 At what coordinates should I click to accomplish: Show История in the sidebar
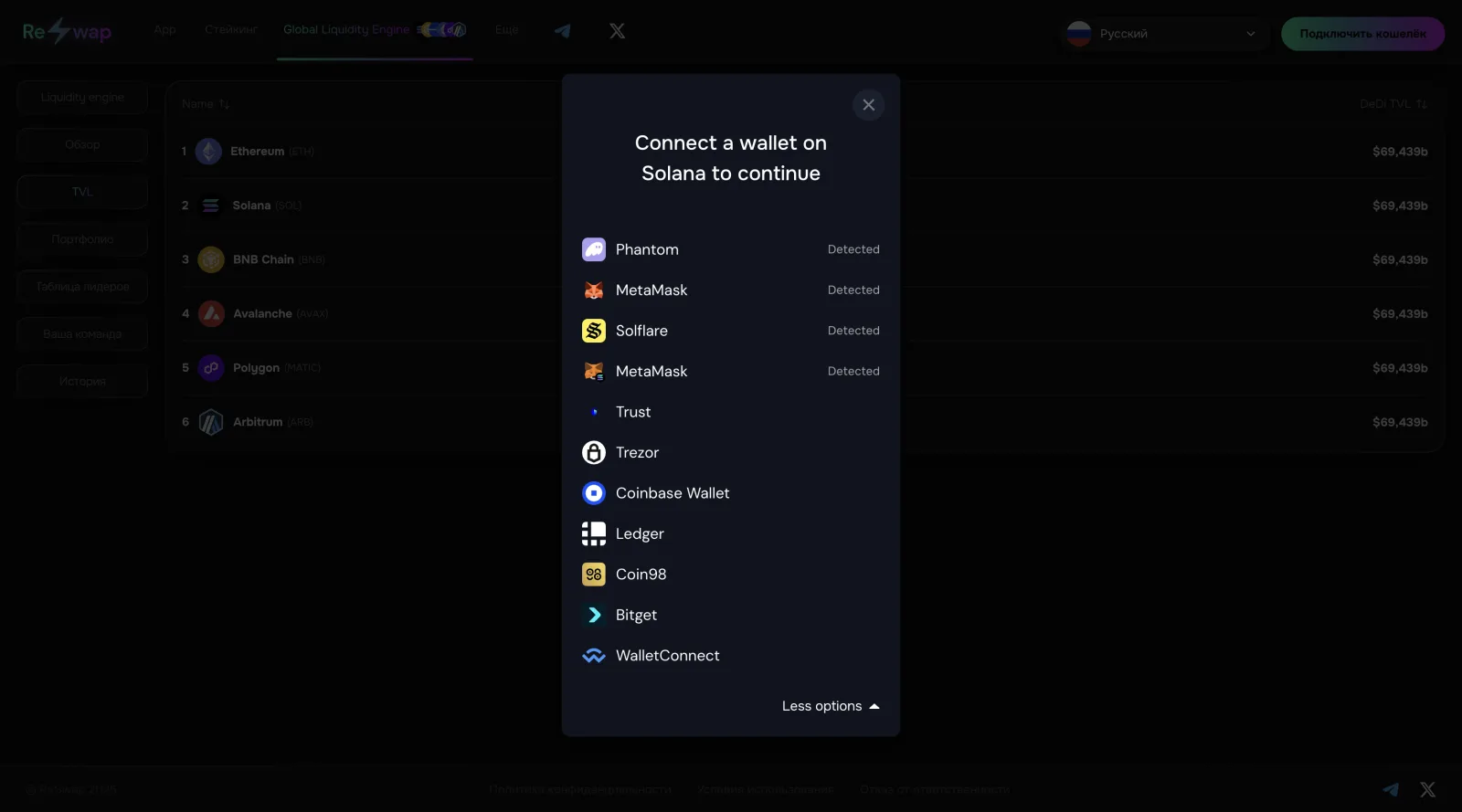(82, 381)
